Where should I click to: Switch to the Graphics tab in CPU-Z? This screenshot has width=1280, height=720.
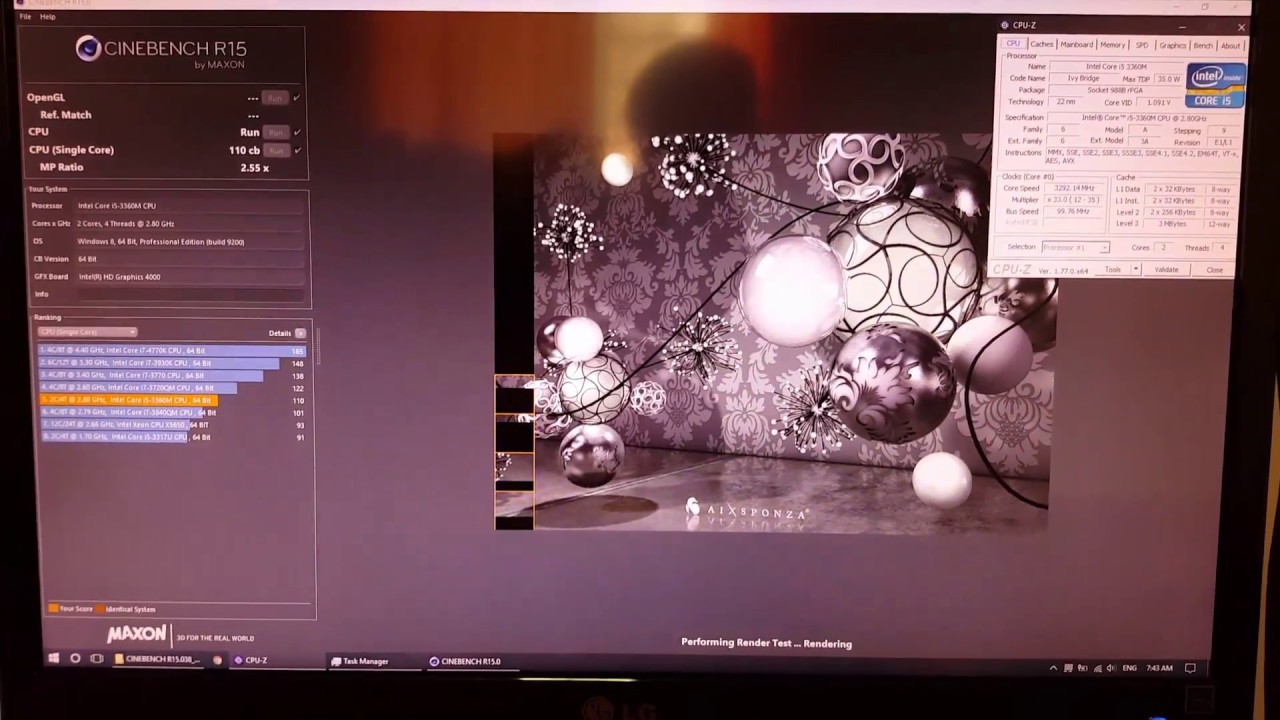pyautogui.click(x=1173, y=45)
